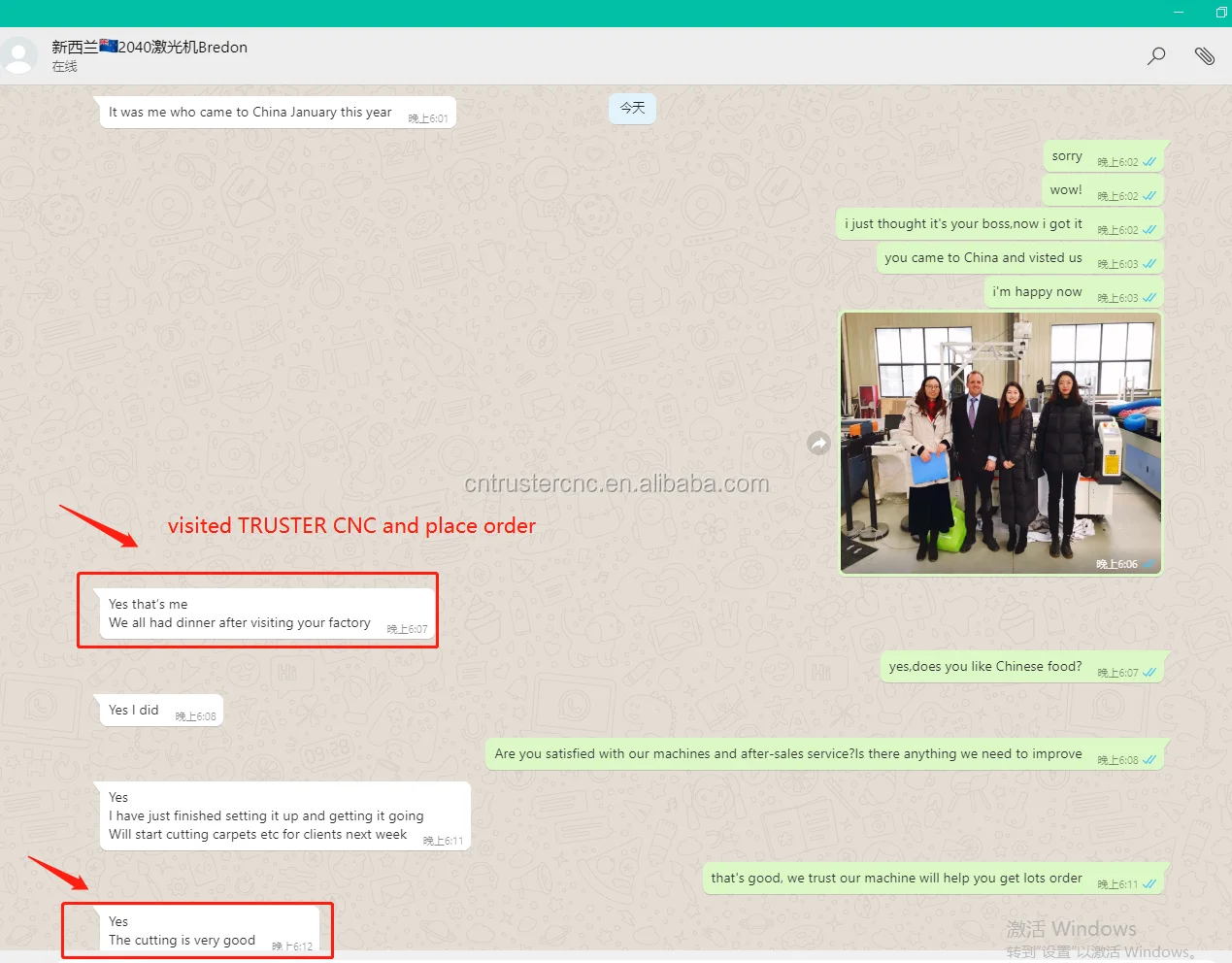Open the chat search magnifier icon
The height and width of the screenshot is (963, 1232).
point(1156,56)
